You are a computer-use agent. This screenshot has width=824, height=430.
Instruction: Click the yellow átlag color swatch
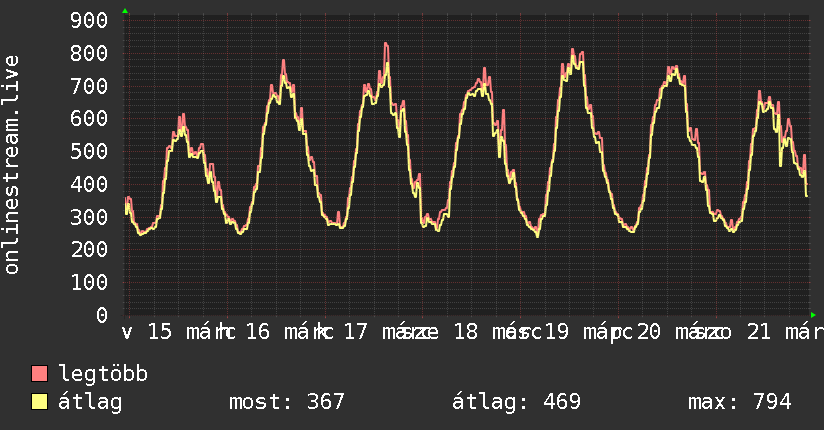(39, 402)
